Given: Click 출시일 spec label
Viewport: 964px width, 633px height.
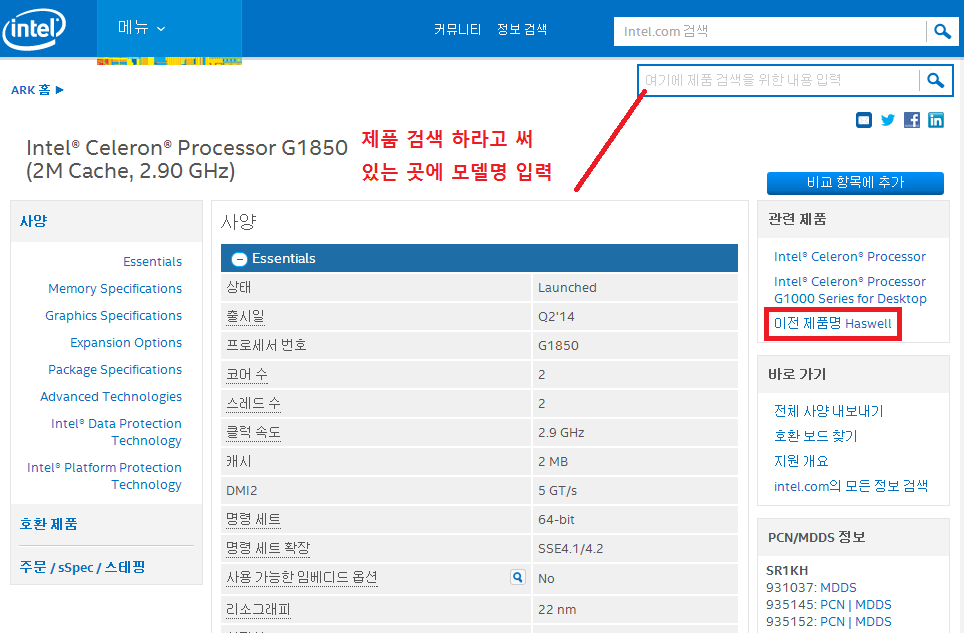Looking at the screenshot, I should 245,316.
